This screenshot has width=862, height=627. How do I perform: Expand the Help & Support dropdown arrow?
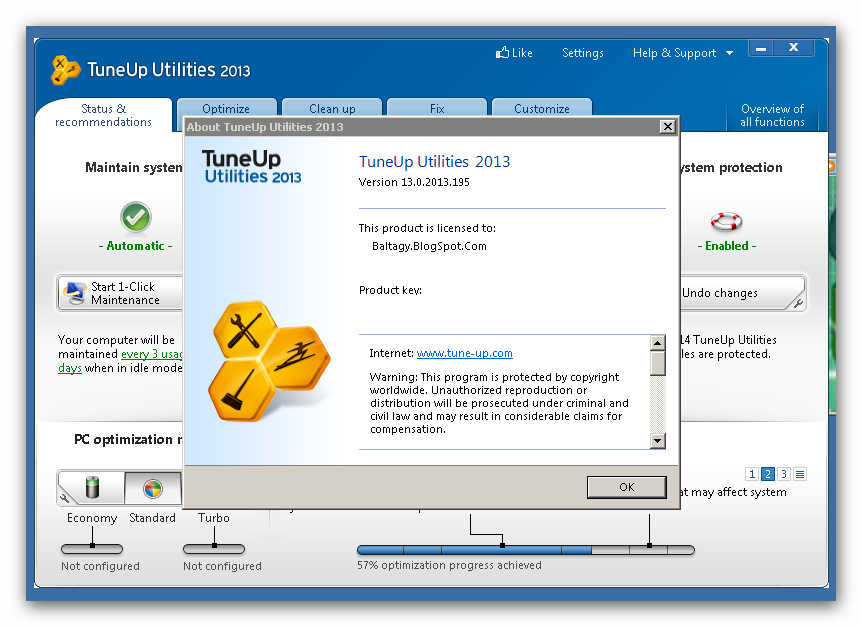(730, 53)
